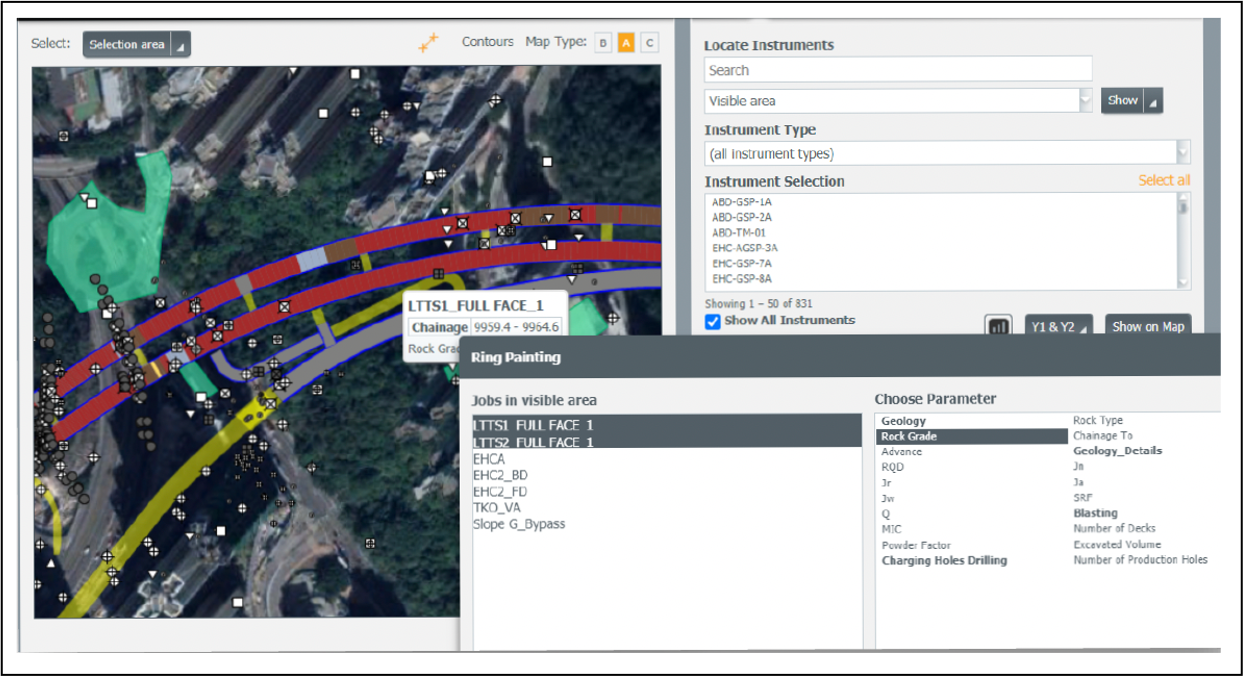
Task: Open the Instrument Type dropdown
Action: coord(947,153)
